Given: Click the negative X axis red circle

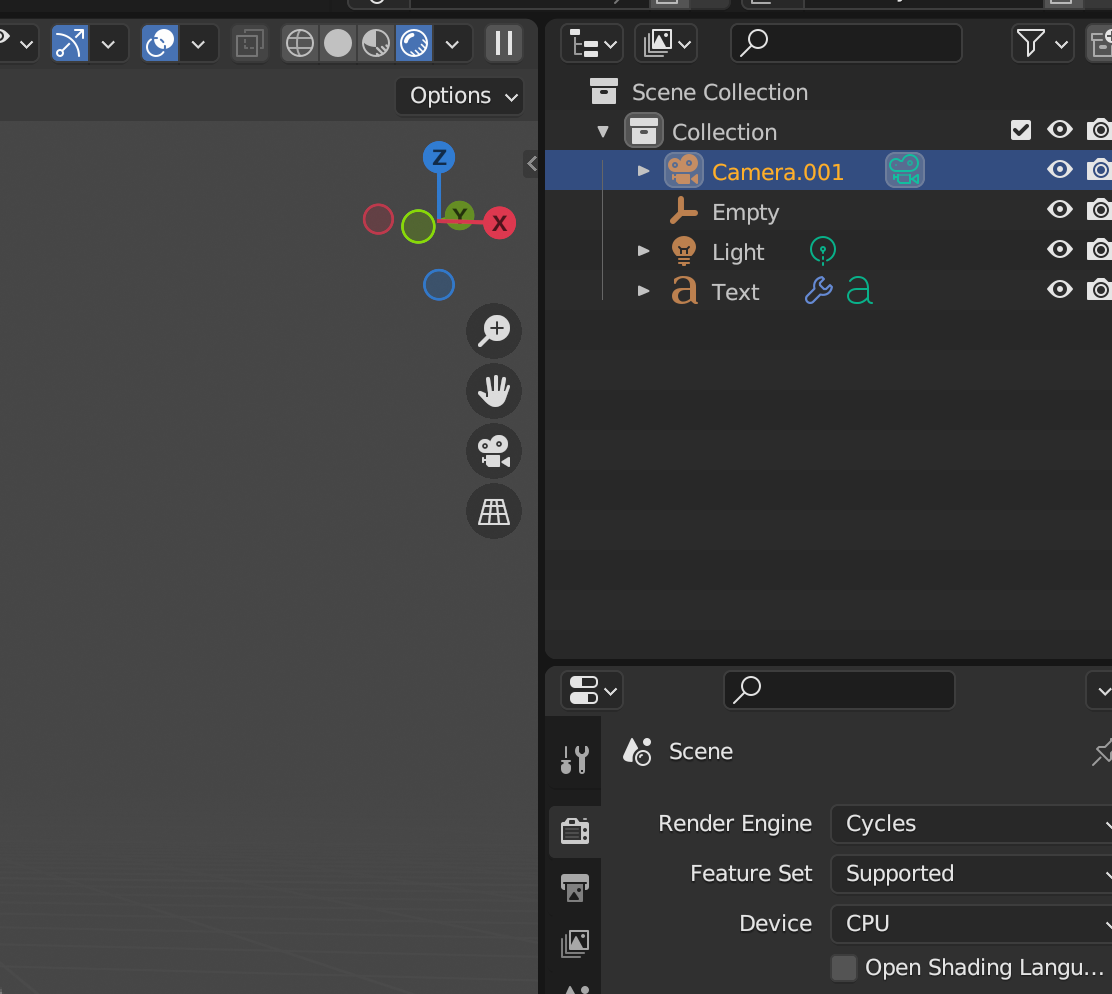Looking at the screenshot, I should (x=378, y=219).
